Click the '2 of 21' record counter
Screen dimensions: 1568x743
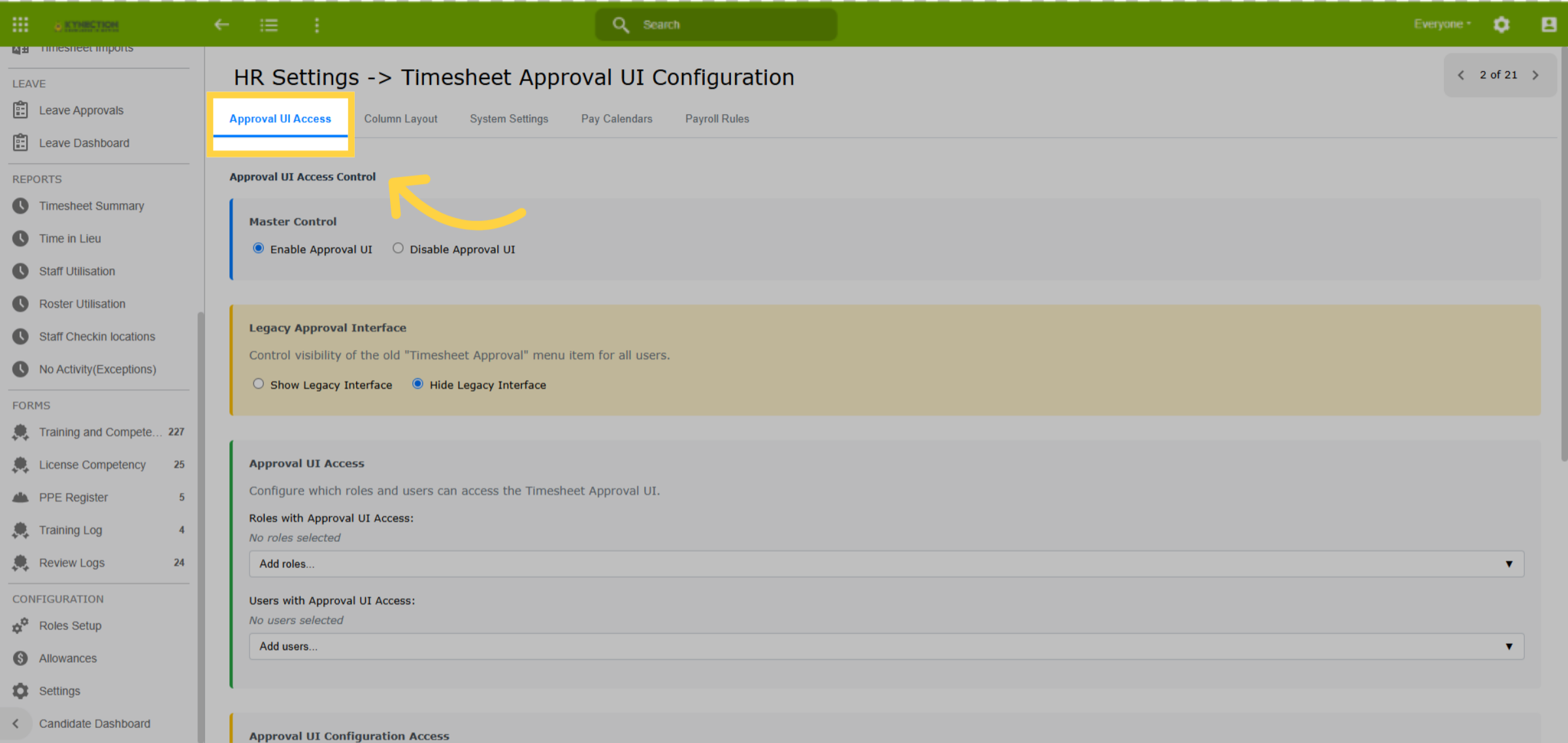[1498, 75]
